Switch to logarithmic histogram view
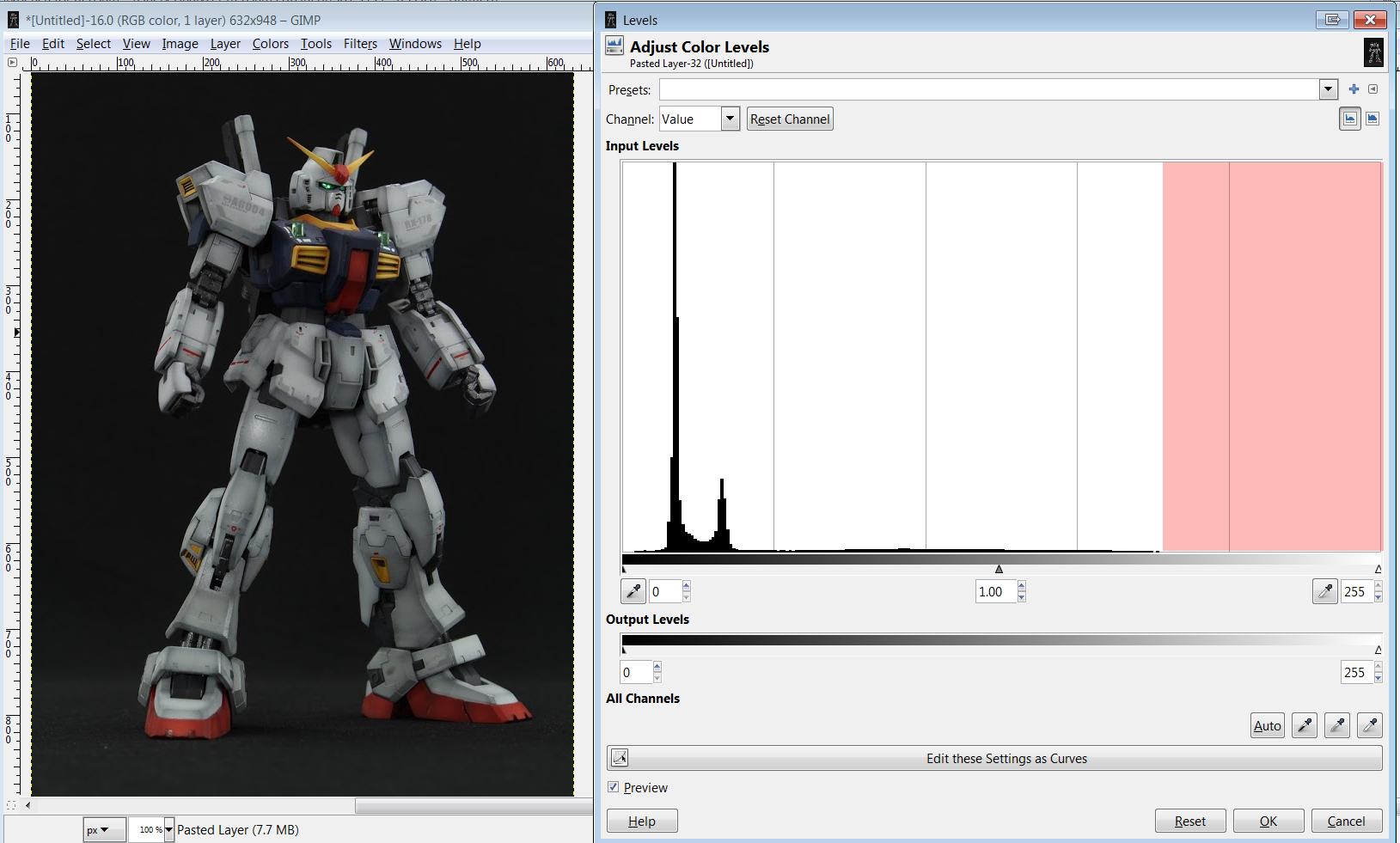The image size is (1400, 843). pos(1372,119)
